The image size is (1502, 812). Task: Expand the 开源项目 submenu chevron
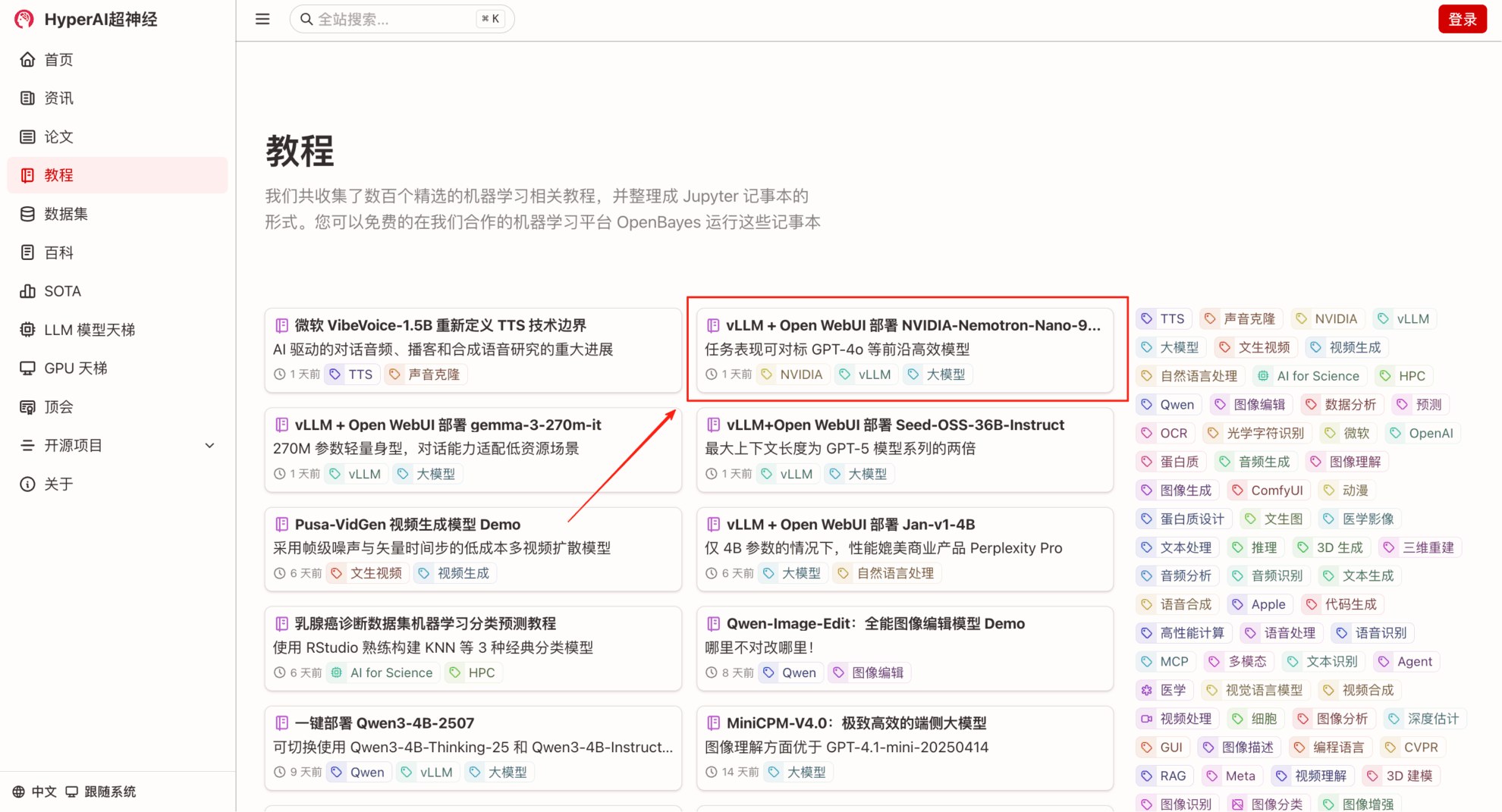click(x=209, y=446)
